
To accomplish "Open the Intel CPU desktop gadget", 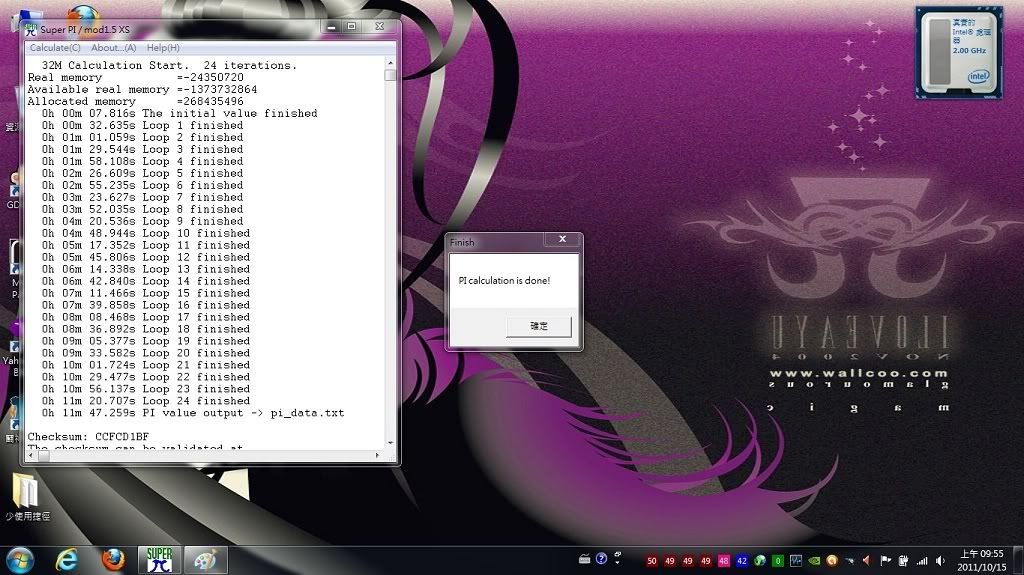I will coord(958,52).
